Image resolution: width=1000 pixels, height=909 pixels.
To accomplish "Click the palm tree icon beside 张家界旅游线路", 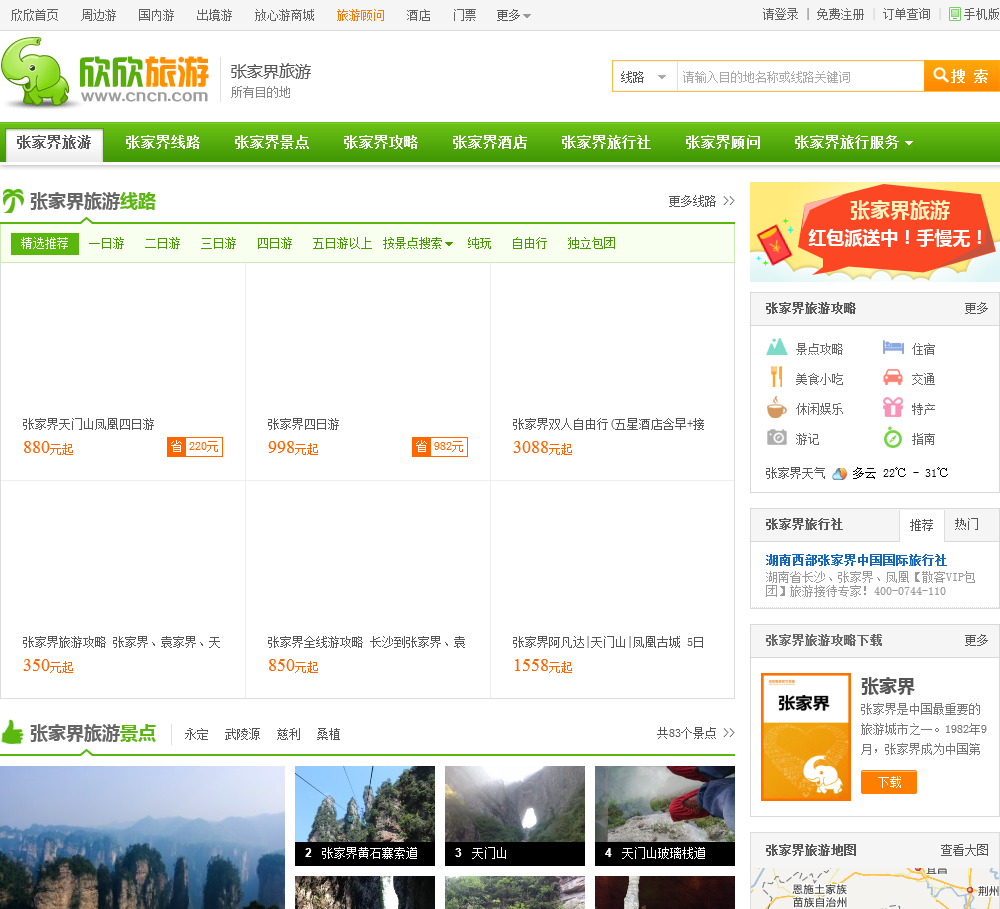I will (13, 201).
